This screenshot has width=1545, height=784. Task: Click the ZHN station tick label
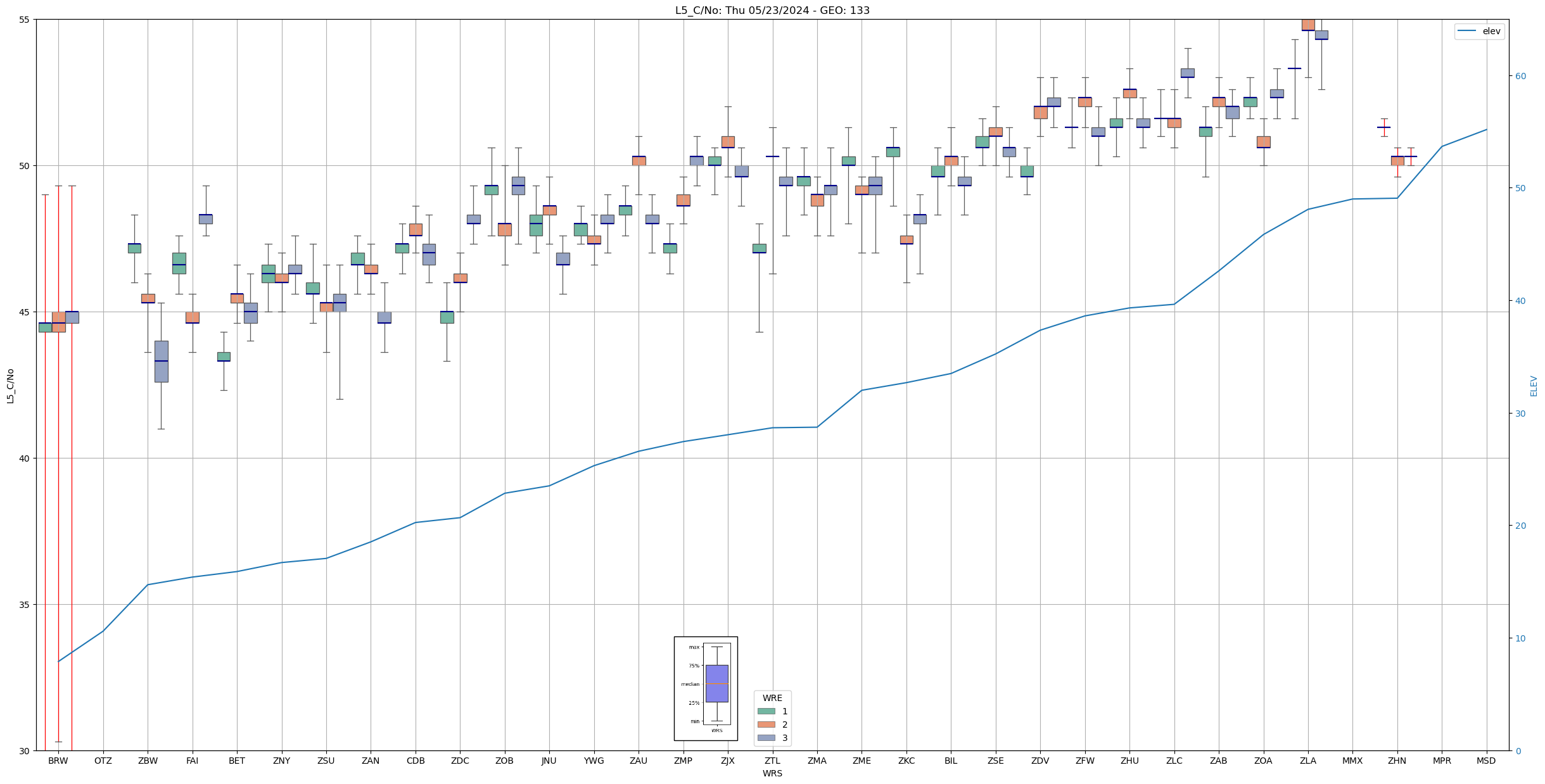[x=1397, y=761]
